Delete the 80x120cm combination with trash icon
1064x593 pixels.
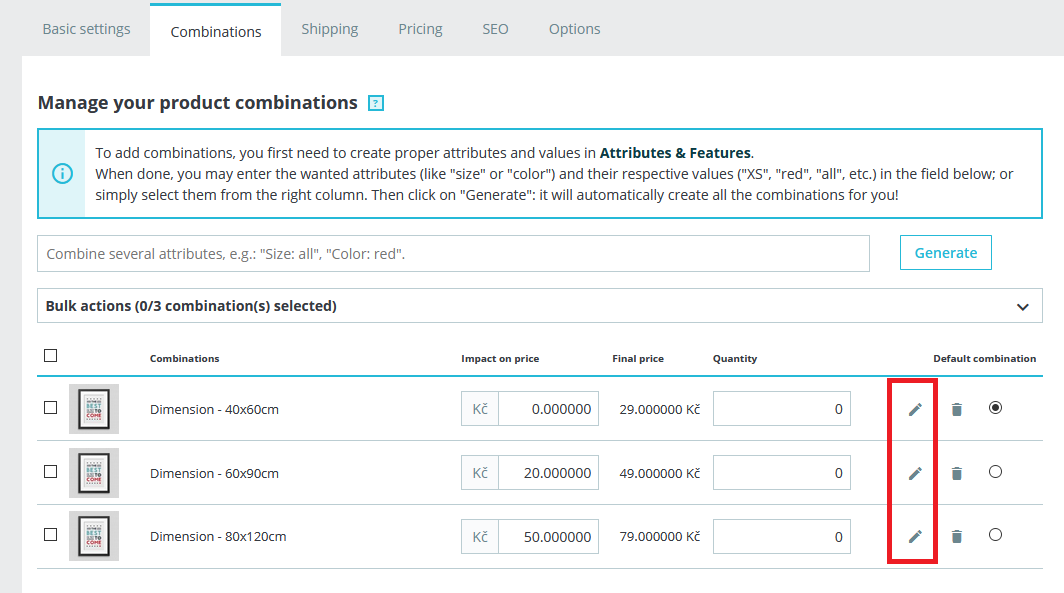click(957, 537)
